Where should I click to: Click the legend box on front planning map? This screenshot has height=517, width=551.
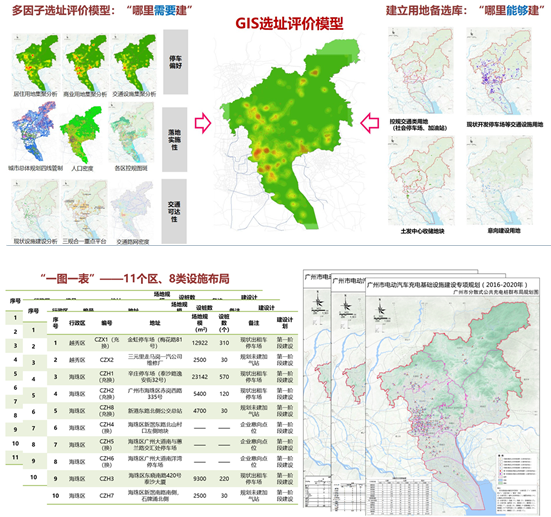pyautogui.click(x=517, y=482)
